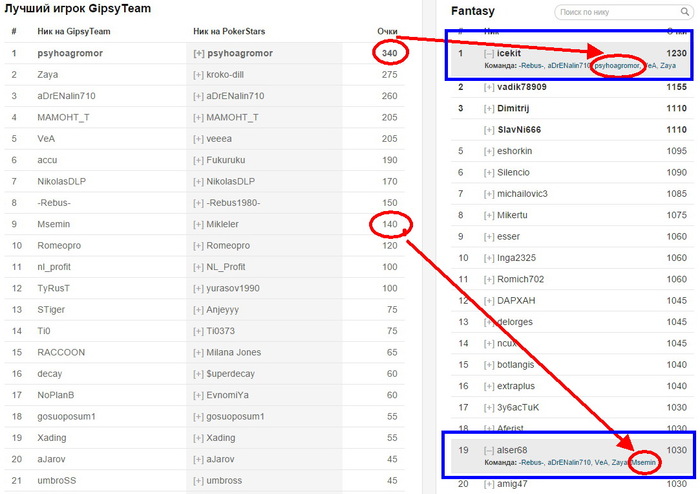Viewport: 700px width, 494px height.
Task: Expand the extraplus fantasy team
Action: coord(489,386)
